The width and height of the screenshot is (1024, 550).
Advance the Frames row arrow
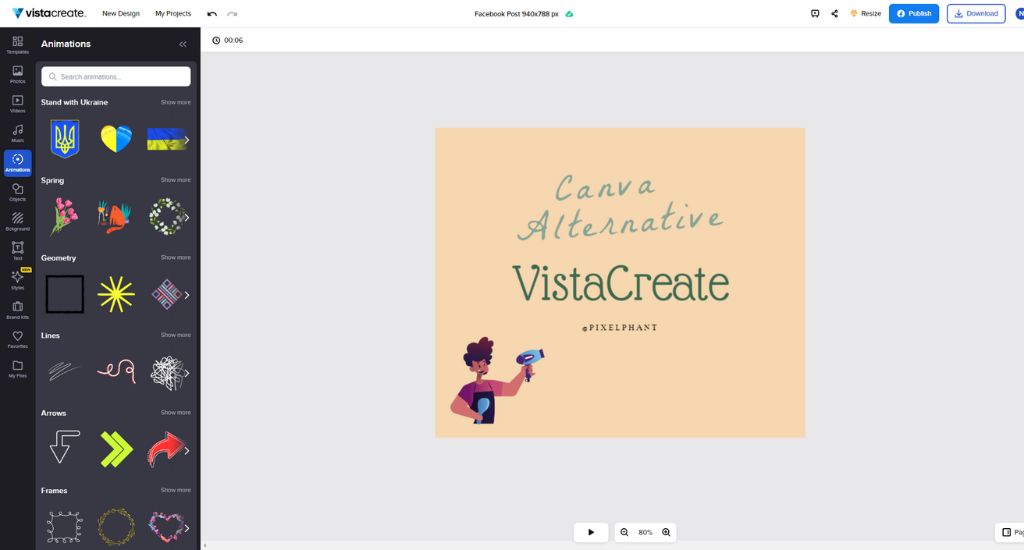click(x=187, y=528)
